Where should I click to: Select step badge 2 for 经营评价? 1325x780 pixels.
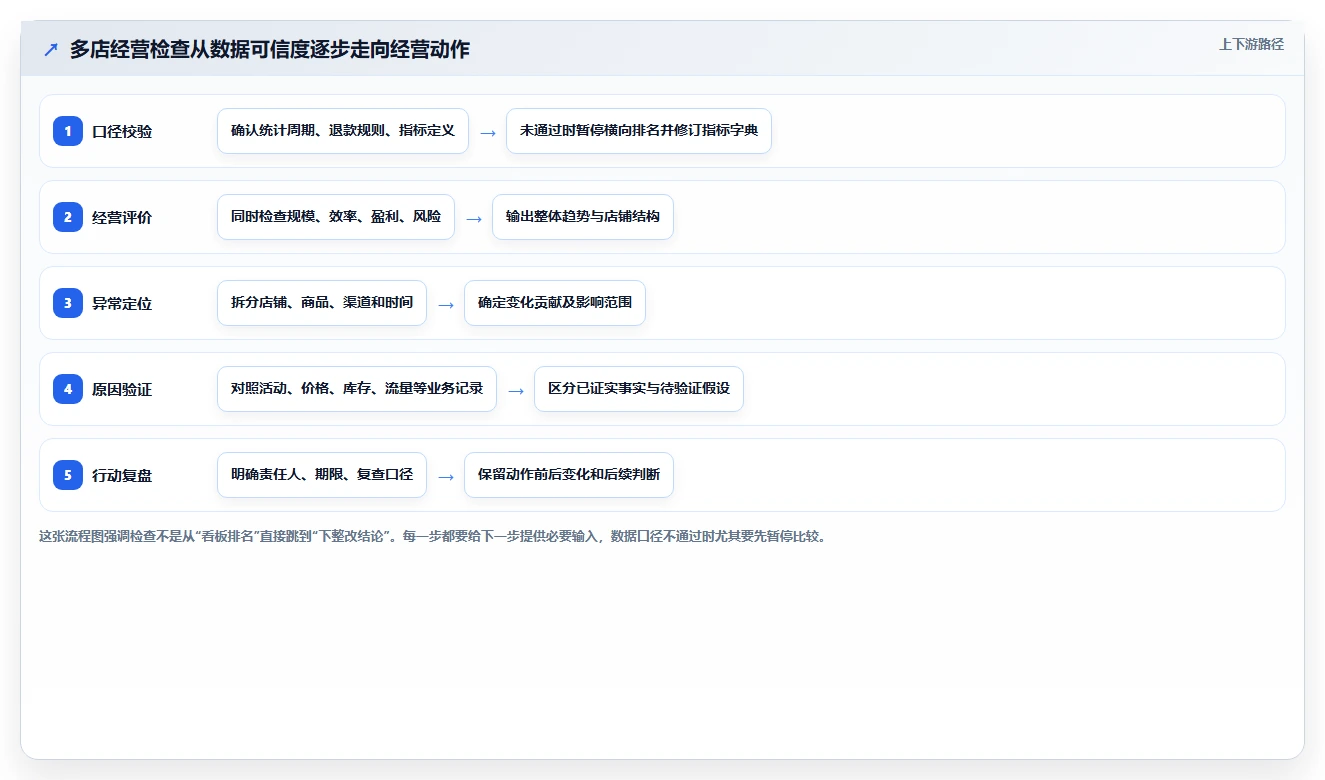[68, 217]
